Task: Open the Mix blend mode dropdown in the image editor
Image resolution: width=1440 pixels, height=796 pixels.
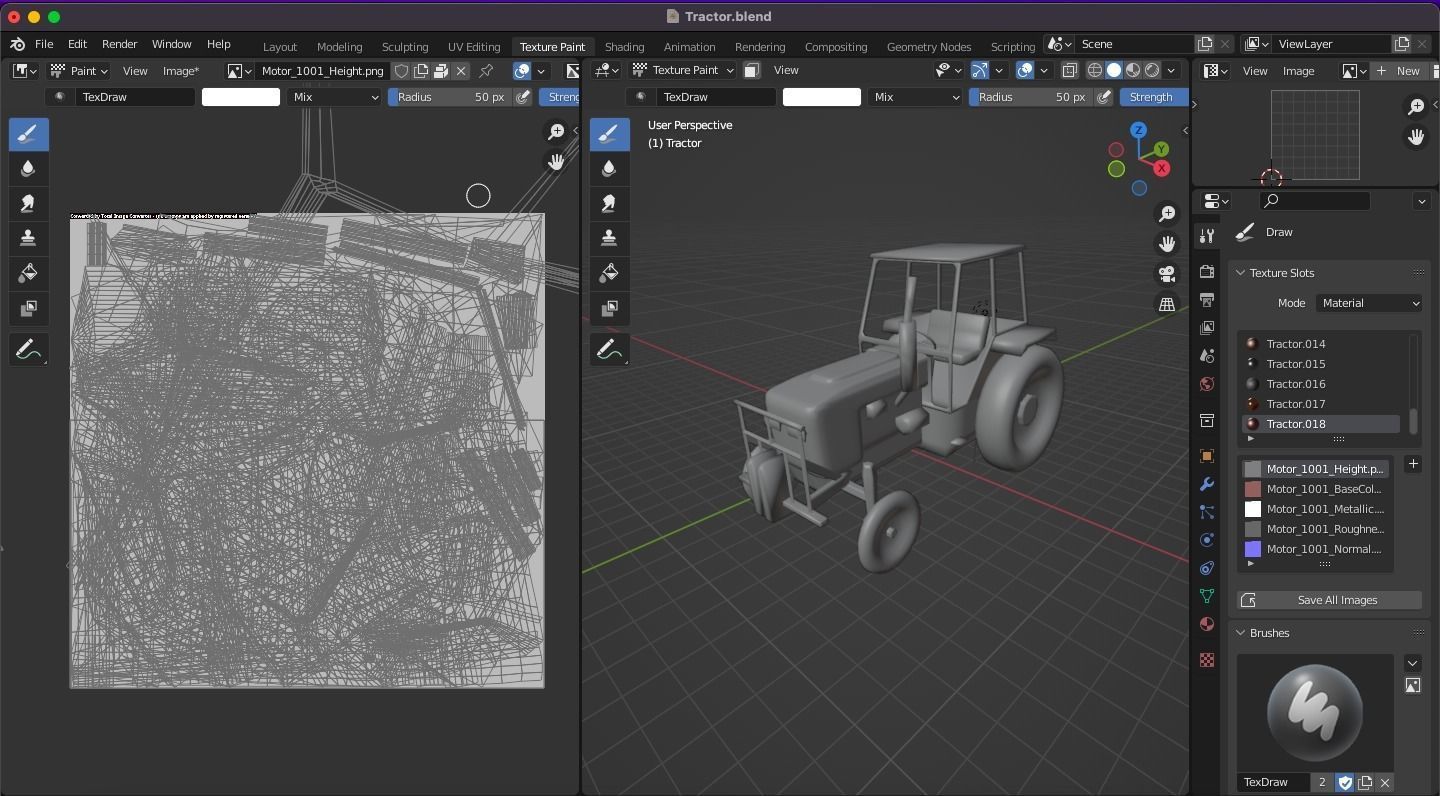Action: pos(335,97)
